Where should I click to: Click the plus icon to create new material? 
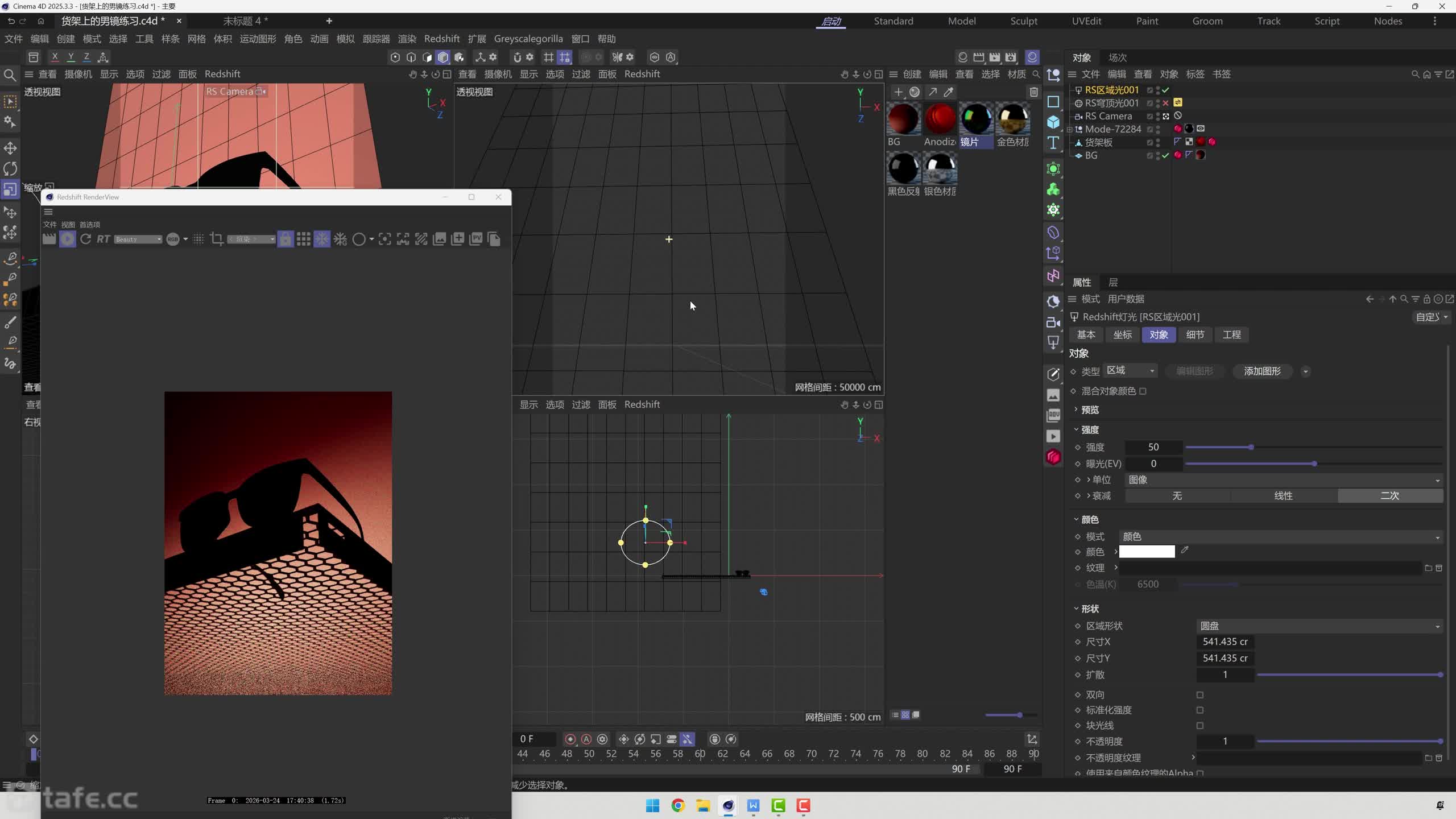click(898, 92)
